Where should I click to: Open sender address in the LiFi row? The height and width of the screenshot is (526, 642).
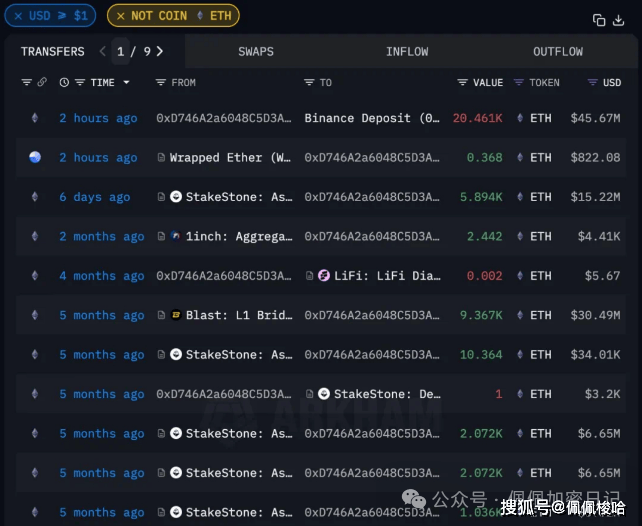[x=224, y=276]
